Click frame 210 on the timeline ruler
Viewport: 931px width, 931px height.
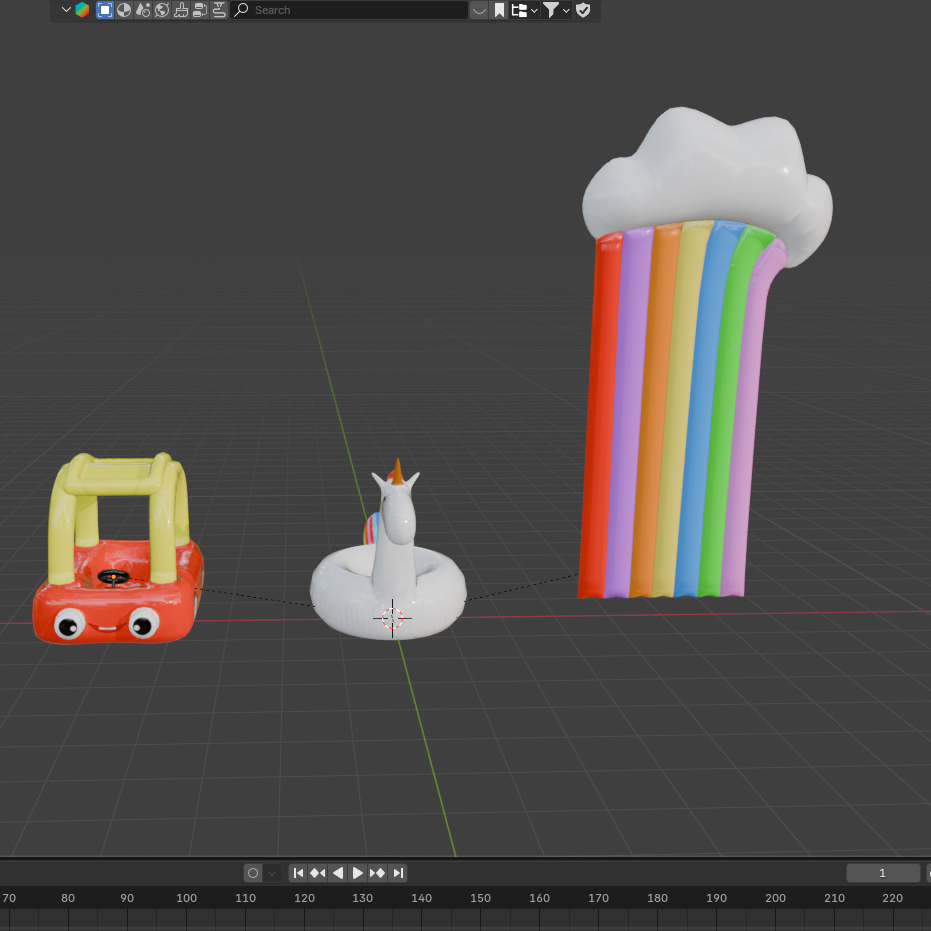(x=834, y=898)
